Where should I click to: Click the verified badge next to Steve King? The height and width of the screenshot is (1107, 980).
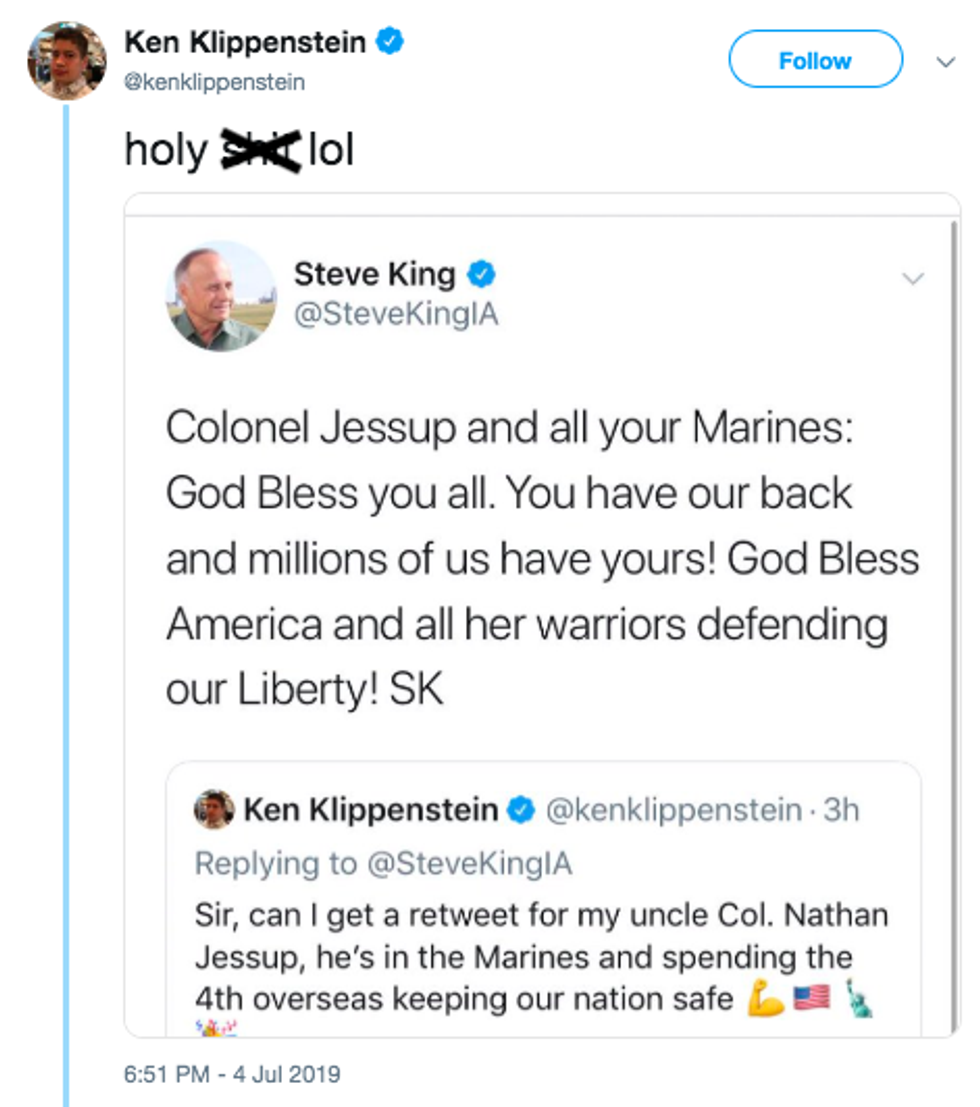click(483, 273)
